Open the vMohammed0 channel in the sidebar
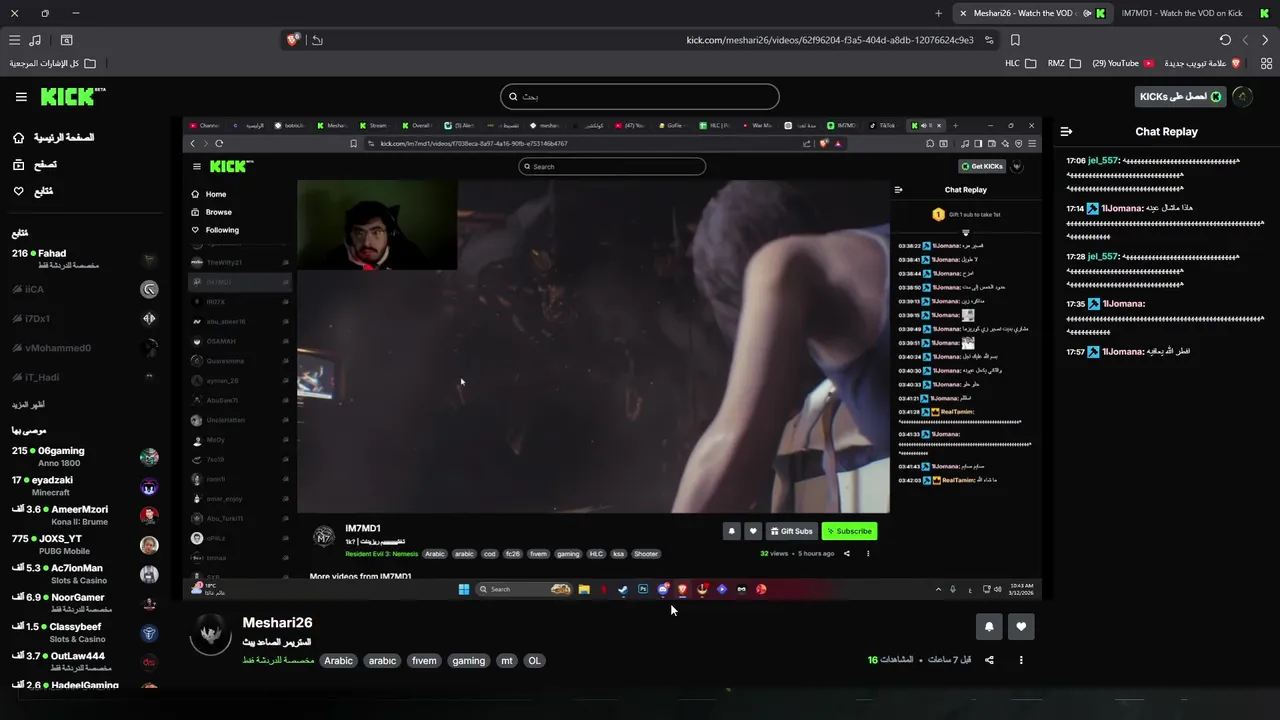This screenshot has width=1280, height=720. tap(85, 348)
